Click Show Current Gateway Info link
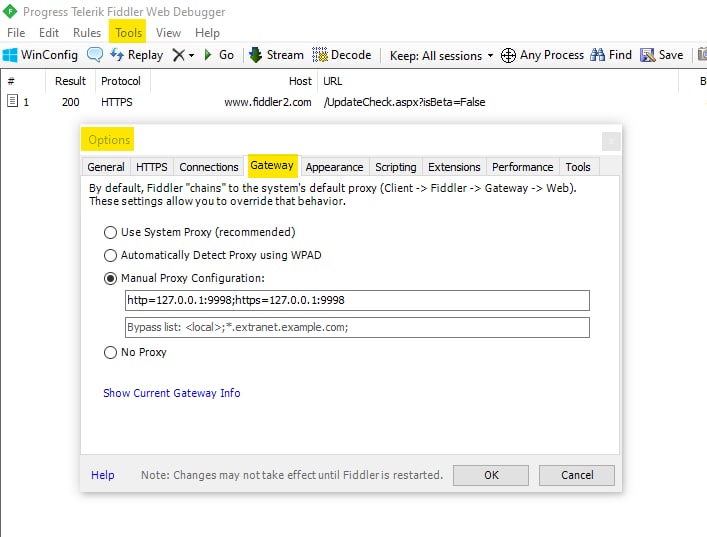The height and width of the screenshot is (537, 707). point(171,393)
